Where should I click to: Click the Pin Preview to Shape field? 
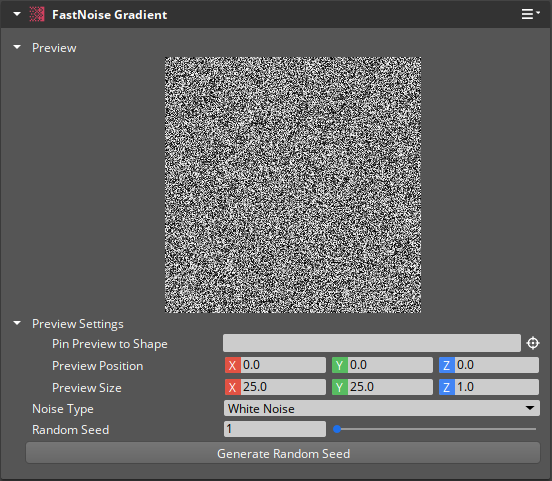pyautogui.click(x=372, y=343)
